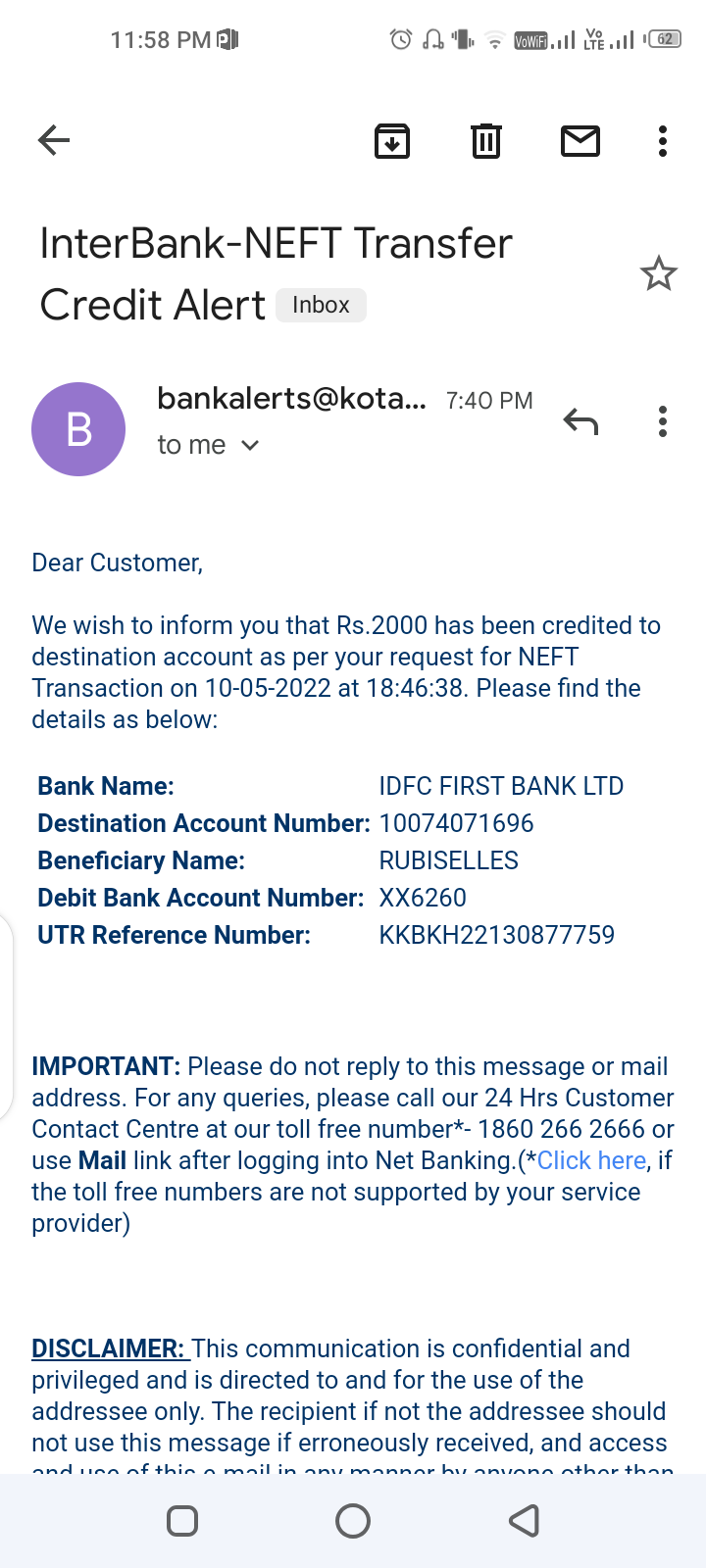Viewport: 706px width, 1568px height.
Task: Tap the purple B sender avatar
Action: point(78,429)
